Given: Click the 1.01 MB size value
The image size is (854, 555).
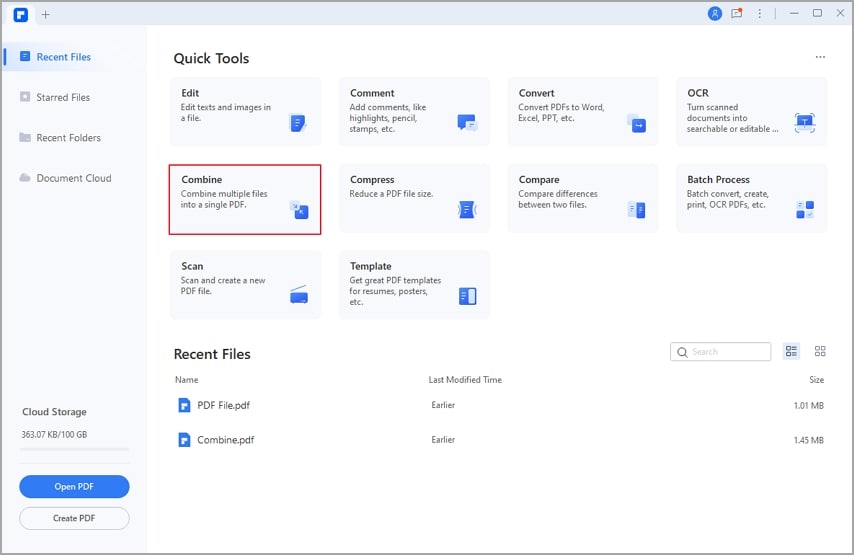Looking at the screenshot, I should coord(808,406).
